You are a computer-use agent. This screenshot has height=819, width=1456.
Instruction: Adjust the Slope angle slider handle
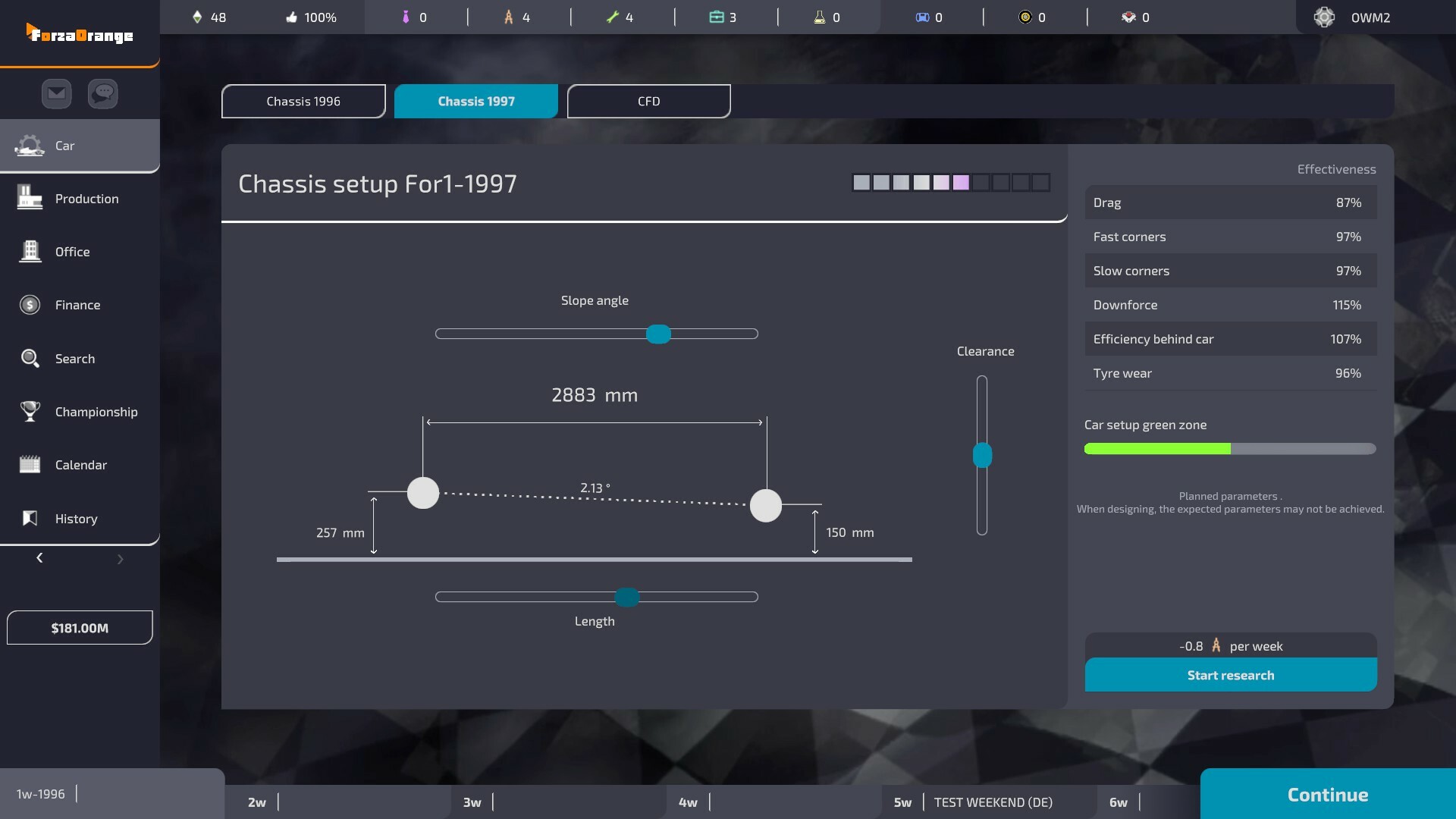coord(658,334)
